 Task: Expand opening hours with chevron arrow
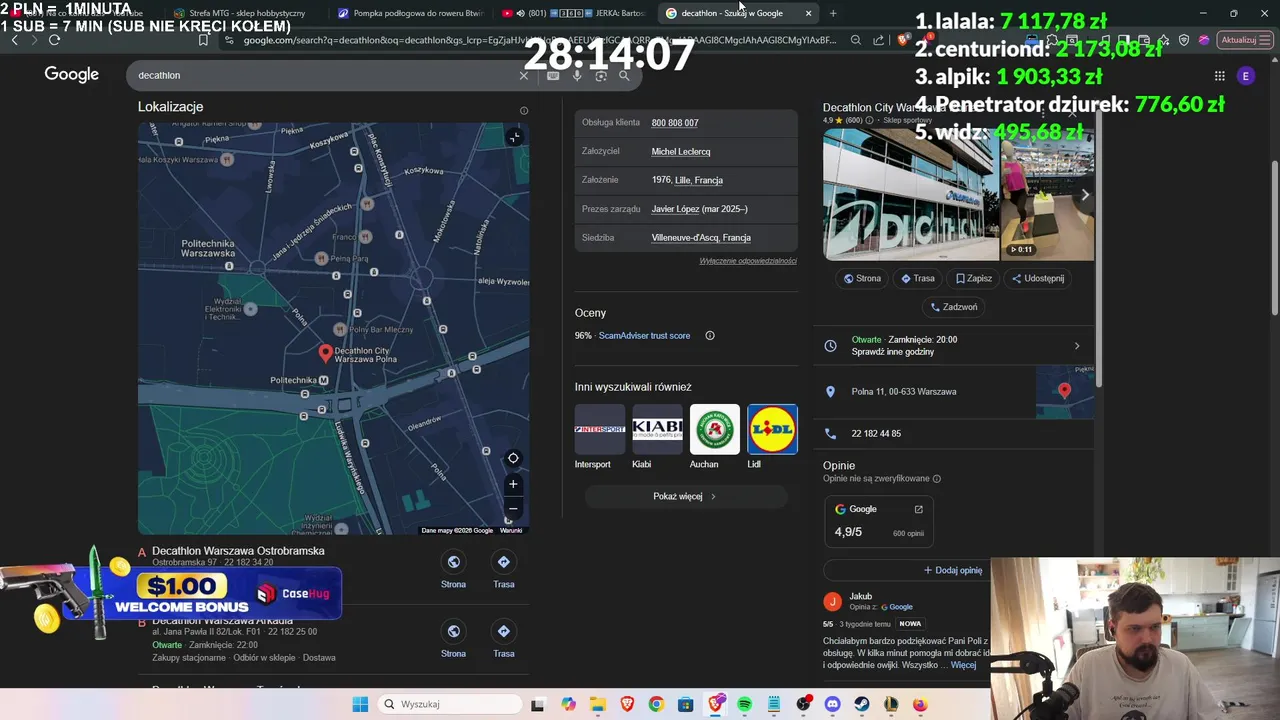[x=1077, y=346]
